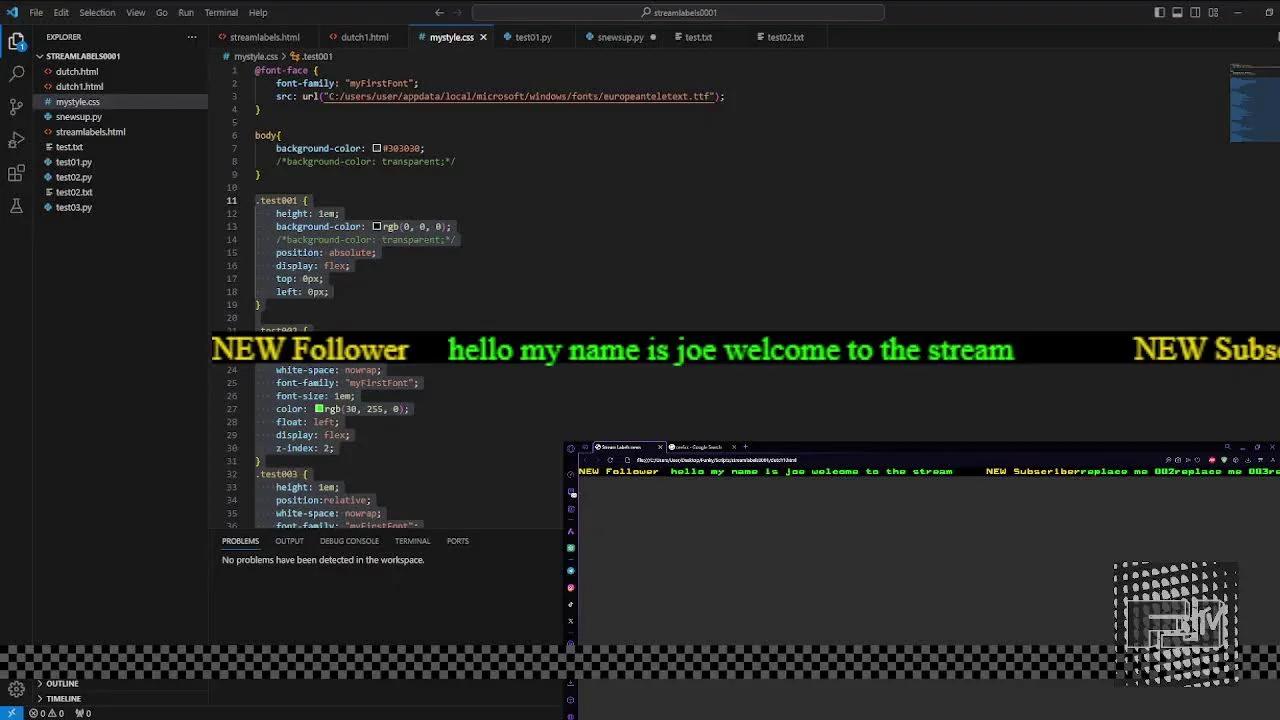Open the #303030 color swatch
1280x720 pixels.
377,148
